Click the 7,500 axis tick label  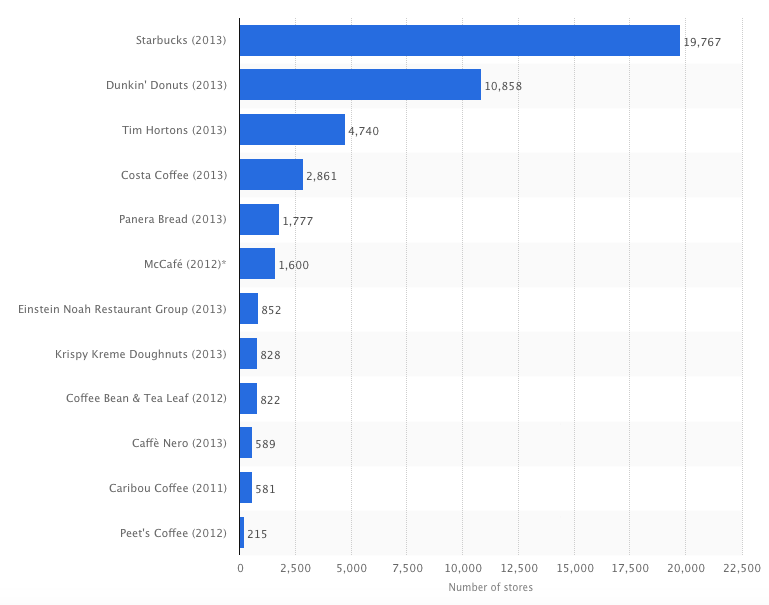pyautogui.click(x=408, y=568)
